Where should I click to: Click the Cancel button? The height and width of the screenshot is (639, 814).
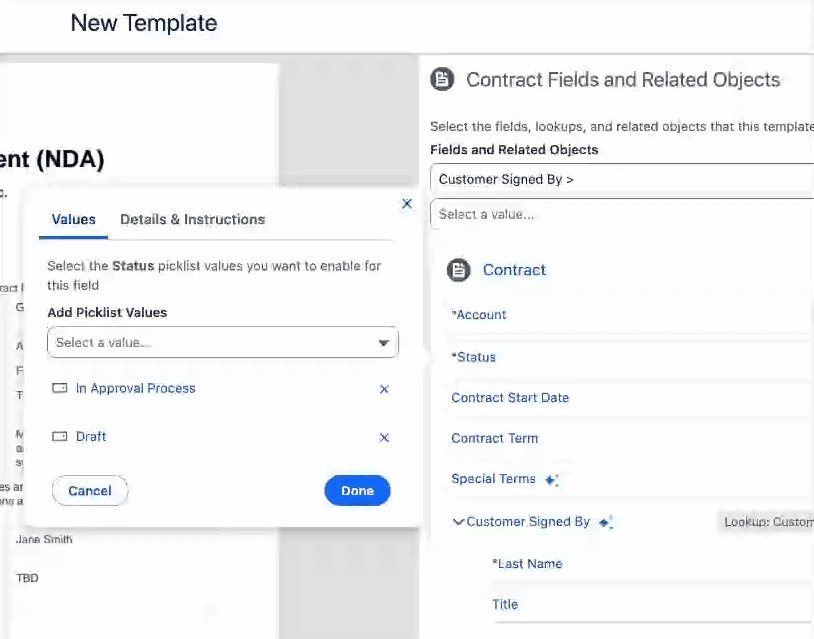tap(90, 491)
